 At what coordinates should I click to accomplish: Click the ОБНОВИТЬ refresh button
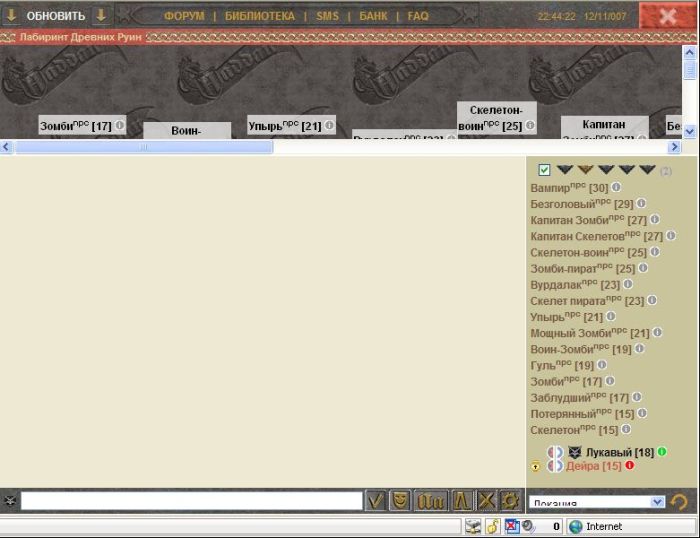click(56, 16)
